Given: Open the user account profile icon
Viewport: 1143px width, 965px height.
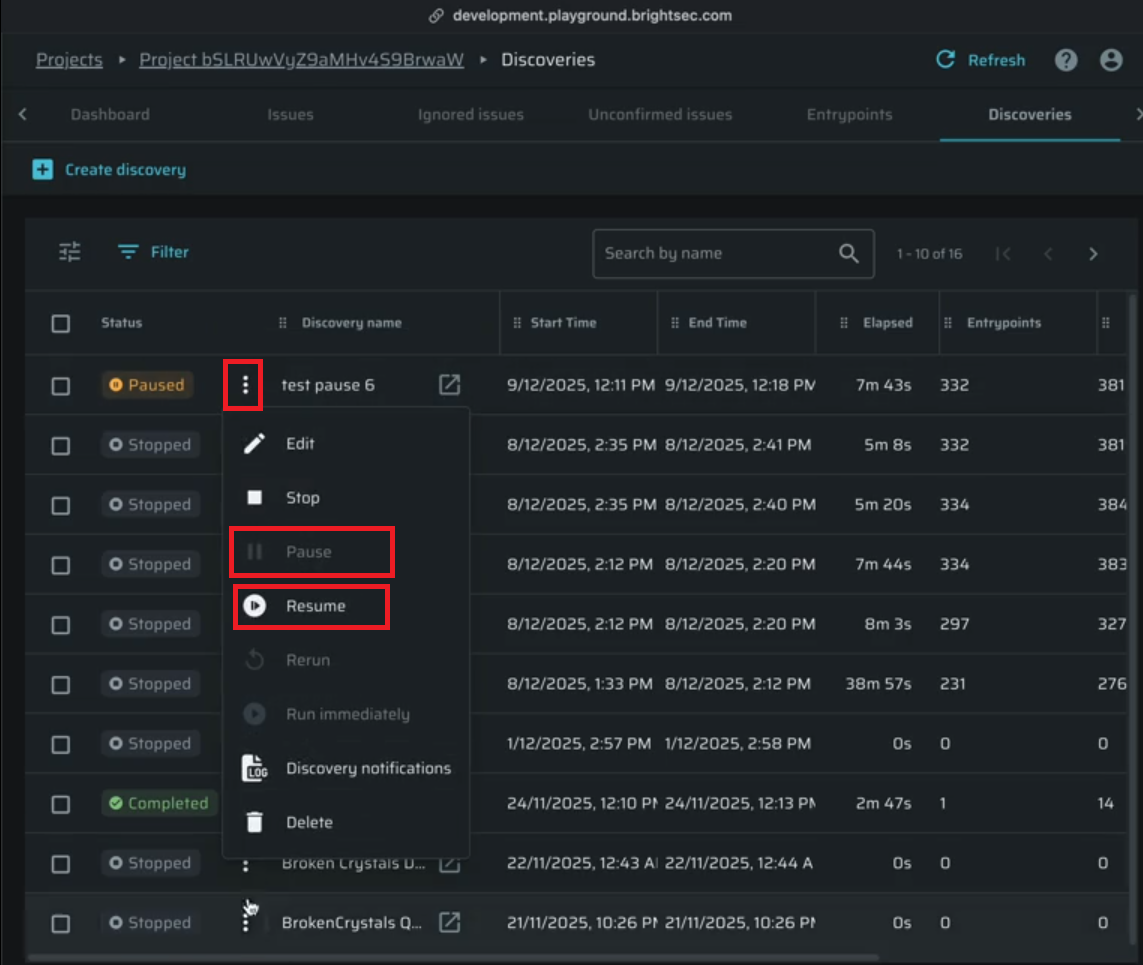Looking at the screenshot, I should coord(1111,60).
